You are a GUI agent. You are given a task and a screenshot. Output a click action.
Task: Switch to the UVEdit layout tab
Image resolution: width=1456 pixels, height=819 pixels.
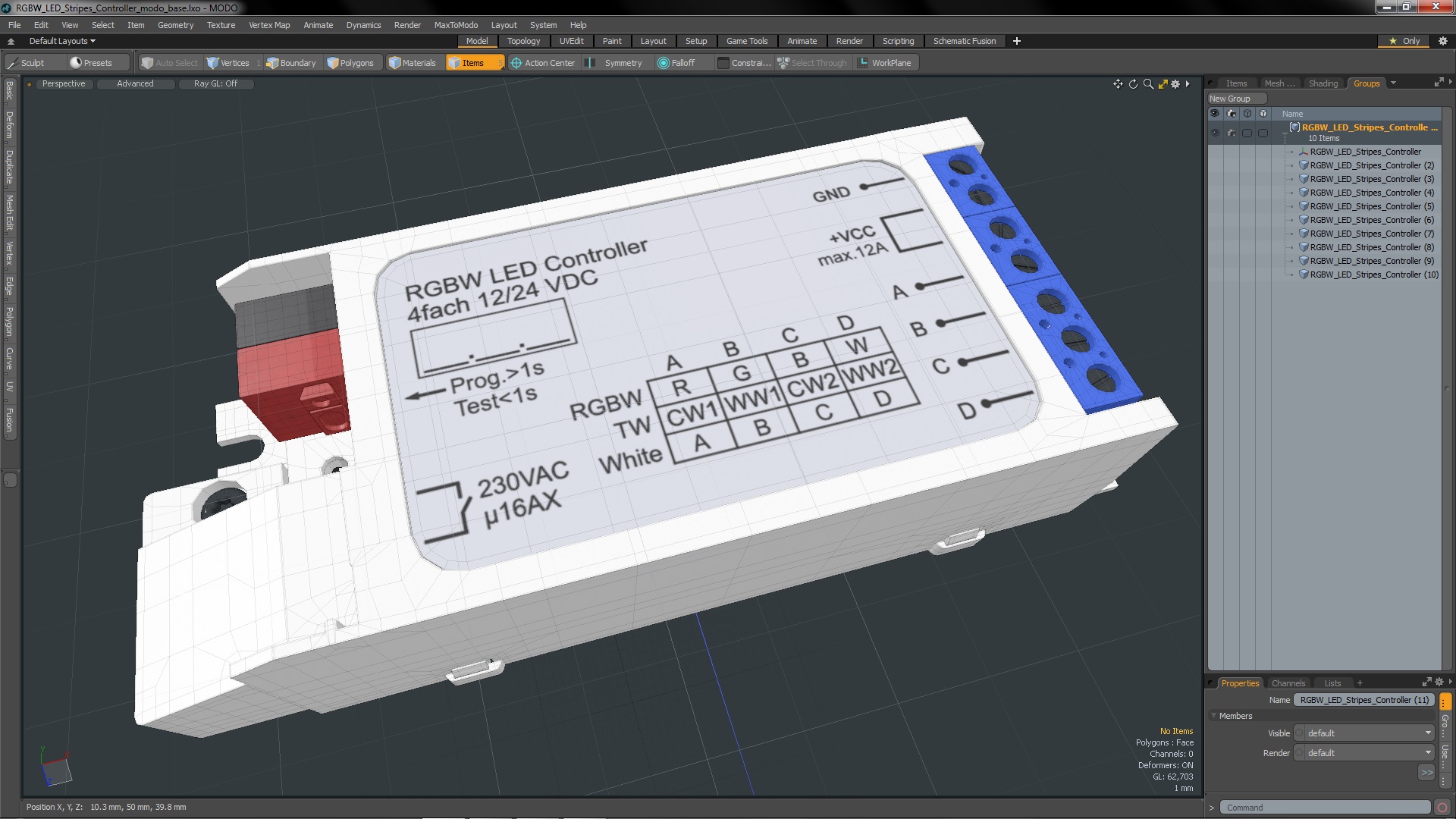click(571, 41)
